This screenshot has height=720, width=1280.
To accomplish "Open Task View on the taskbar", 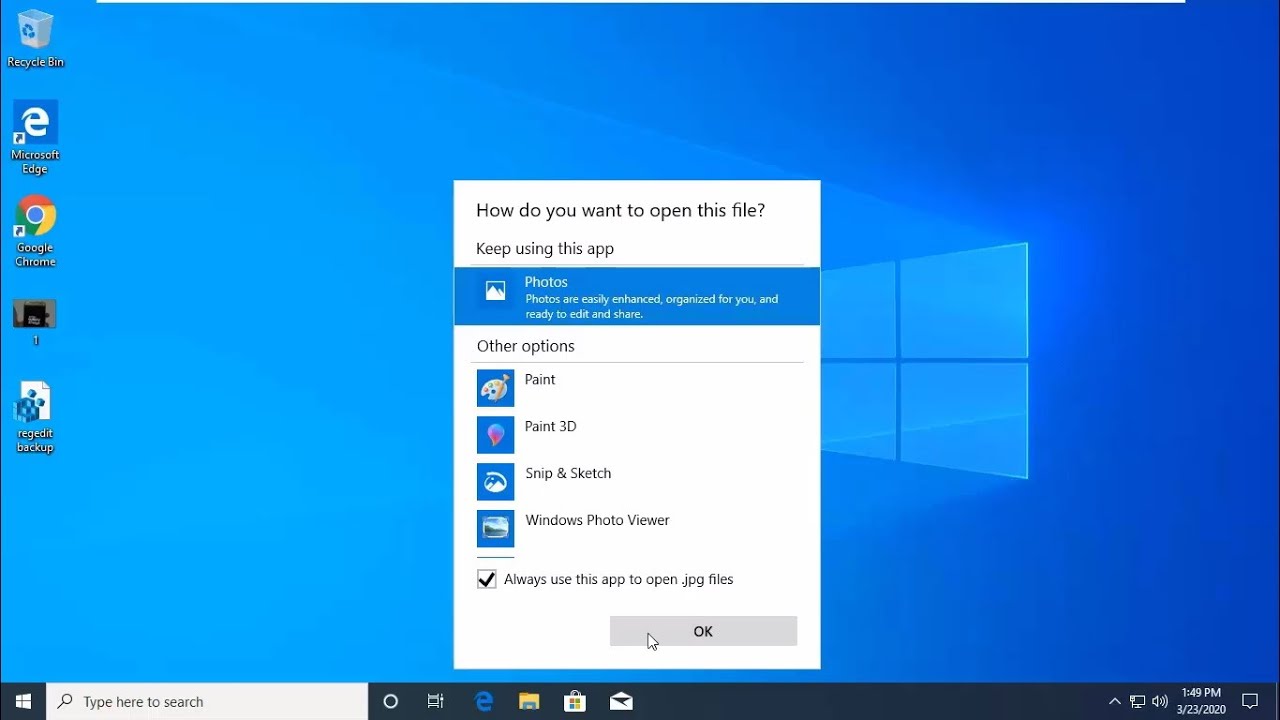I will coord(436,701).
